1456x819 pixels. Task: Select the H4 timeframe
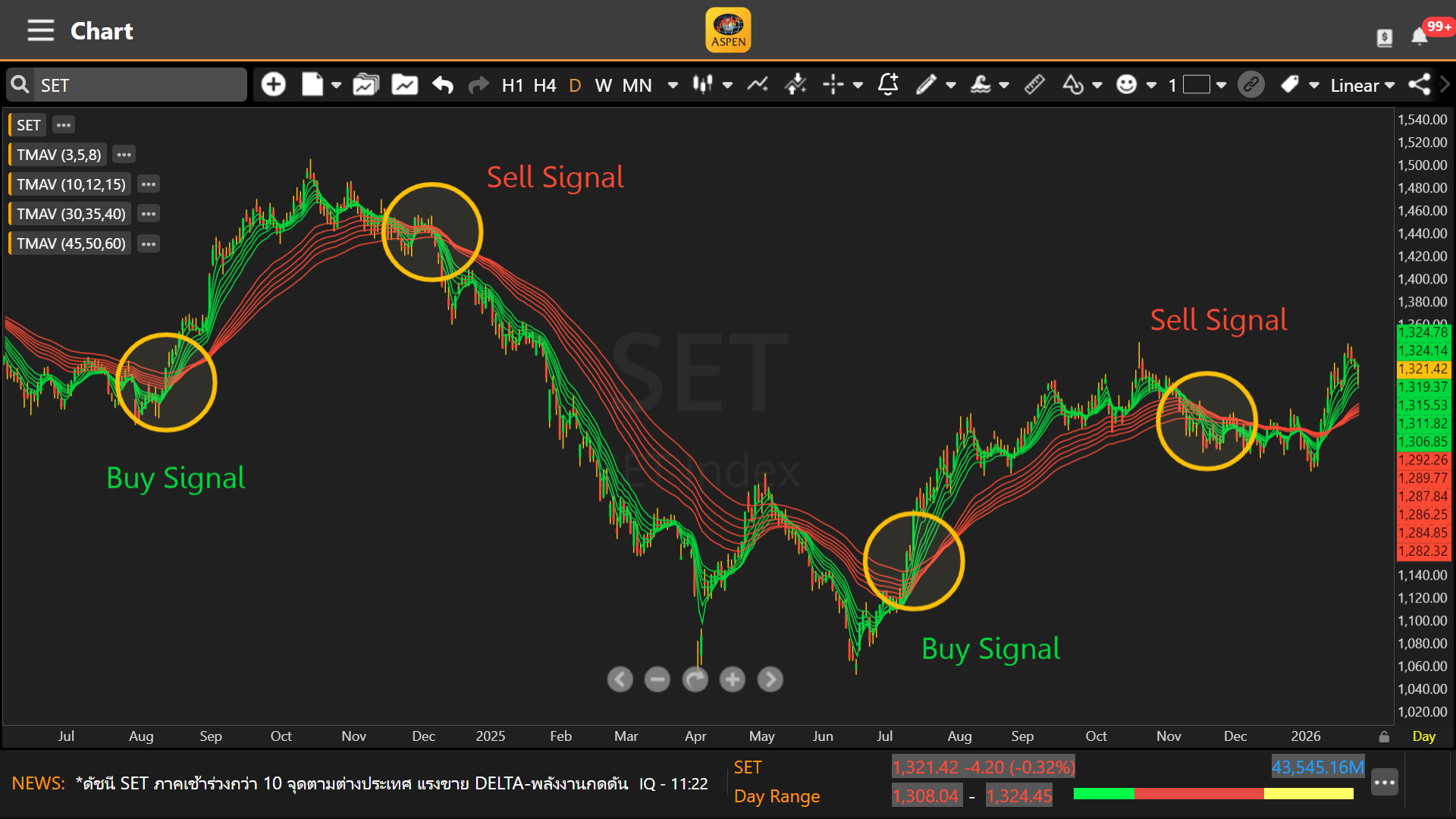(x=544, y=85)
